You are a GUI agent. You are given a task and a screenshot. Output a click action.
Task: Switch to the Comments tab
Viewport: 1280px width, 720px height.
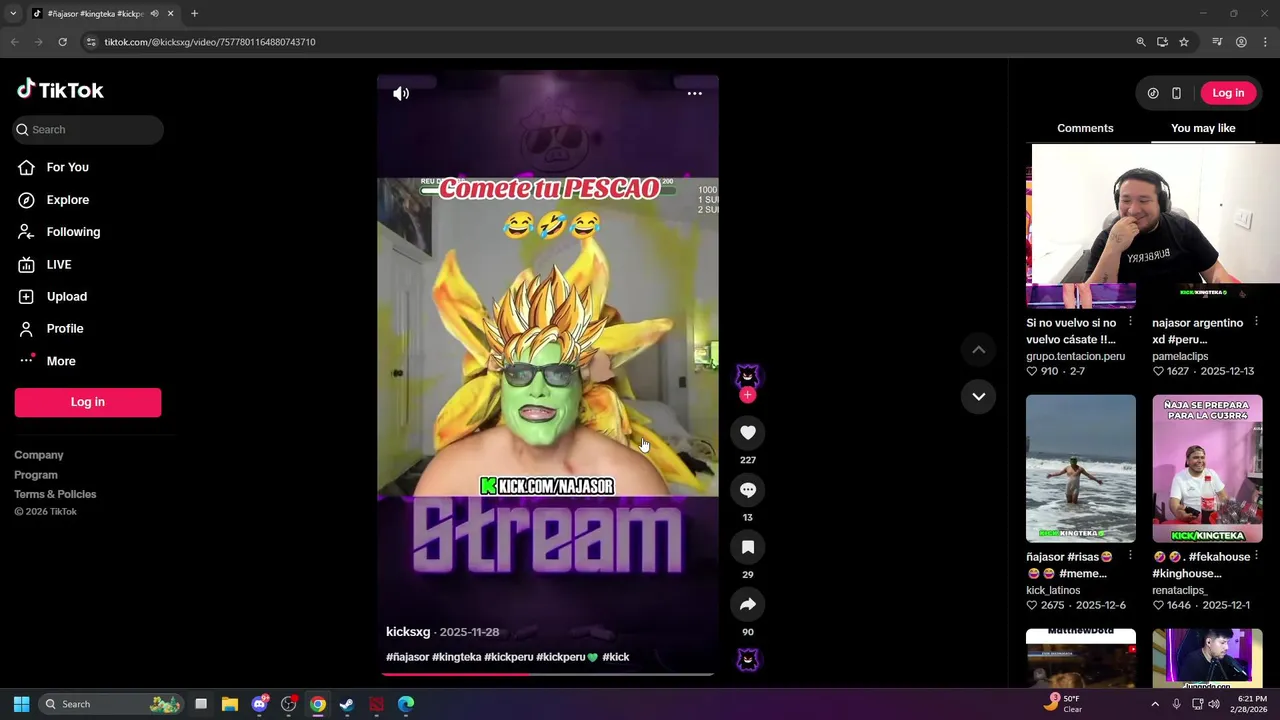click(x=1085, y=128)
